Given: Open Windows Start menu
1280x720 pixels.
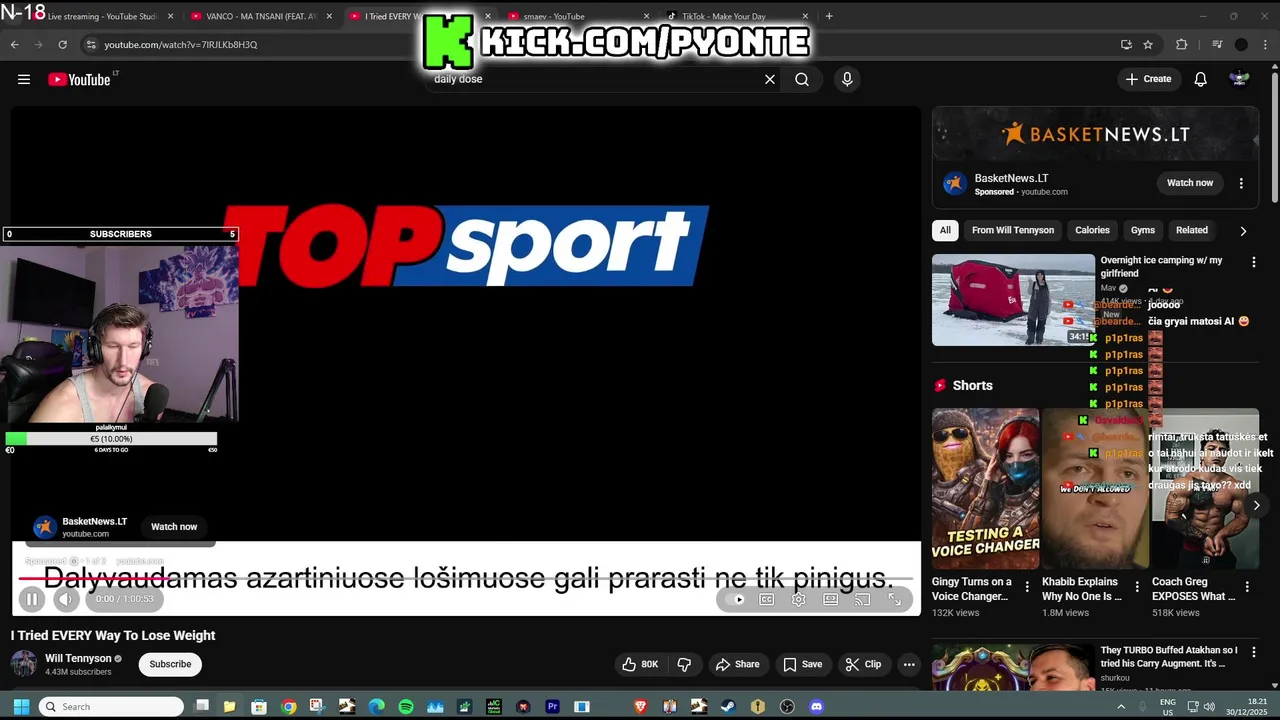Looking at the screenshot, I should coord(21,706).
